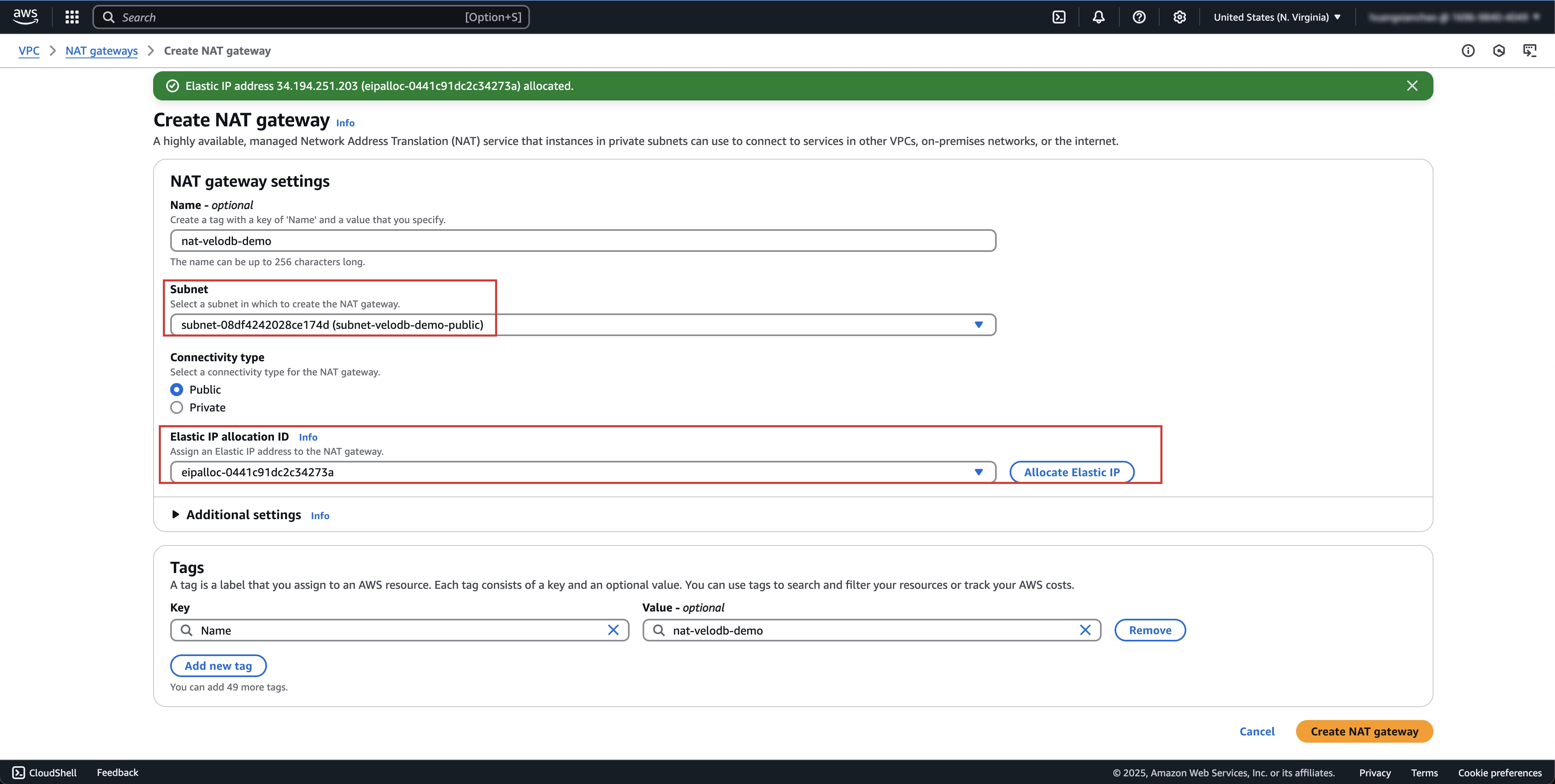This screenshot has height=784, width=1555.
Task: Click the Create NAT gateway button
Action: click(1364, 731)
